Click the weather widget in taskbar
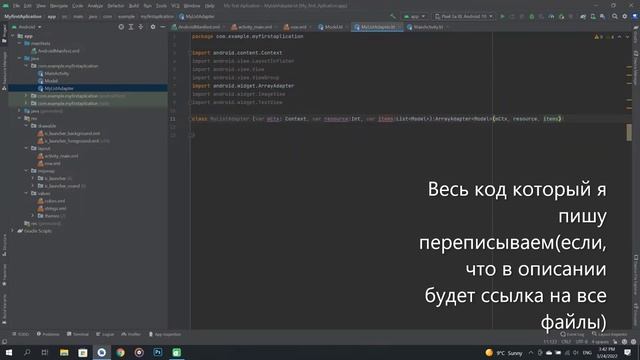 tap(504, 353)
